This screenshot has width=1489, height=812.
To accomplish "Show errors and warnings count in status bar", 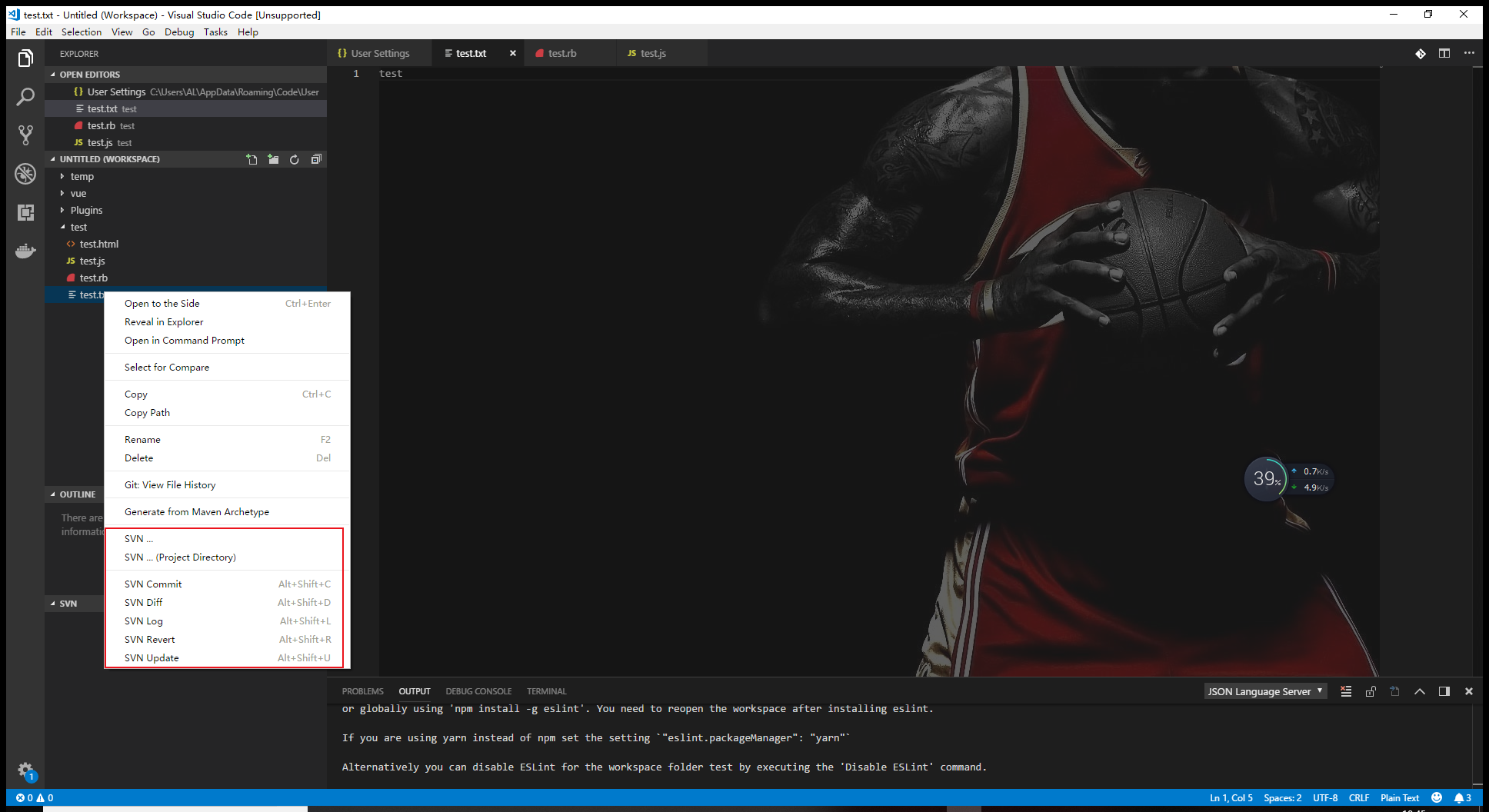I will [x=35, y=797].
